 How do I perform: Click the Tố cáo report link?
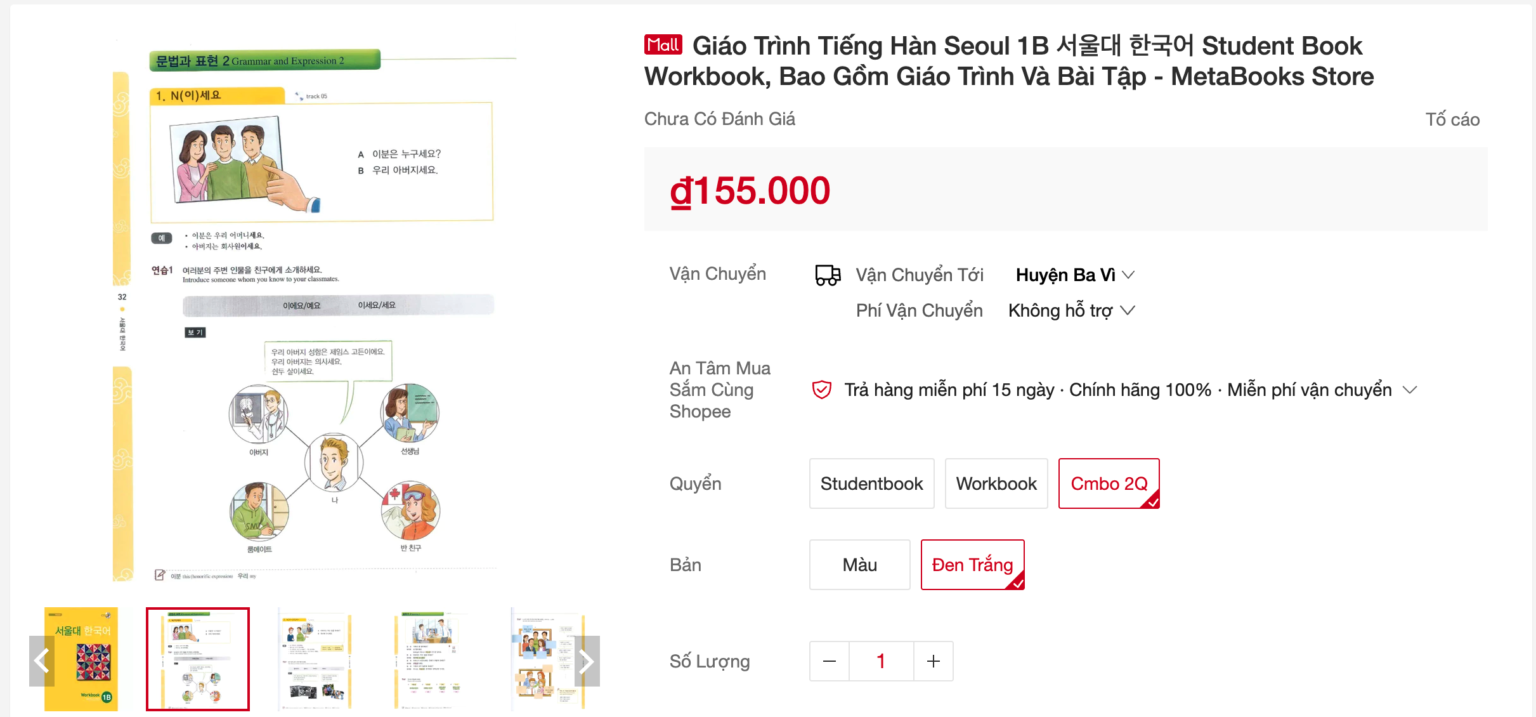(x=1453, y=118)
